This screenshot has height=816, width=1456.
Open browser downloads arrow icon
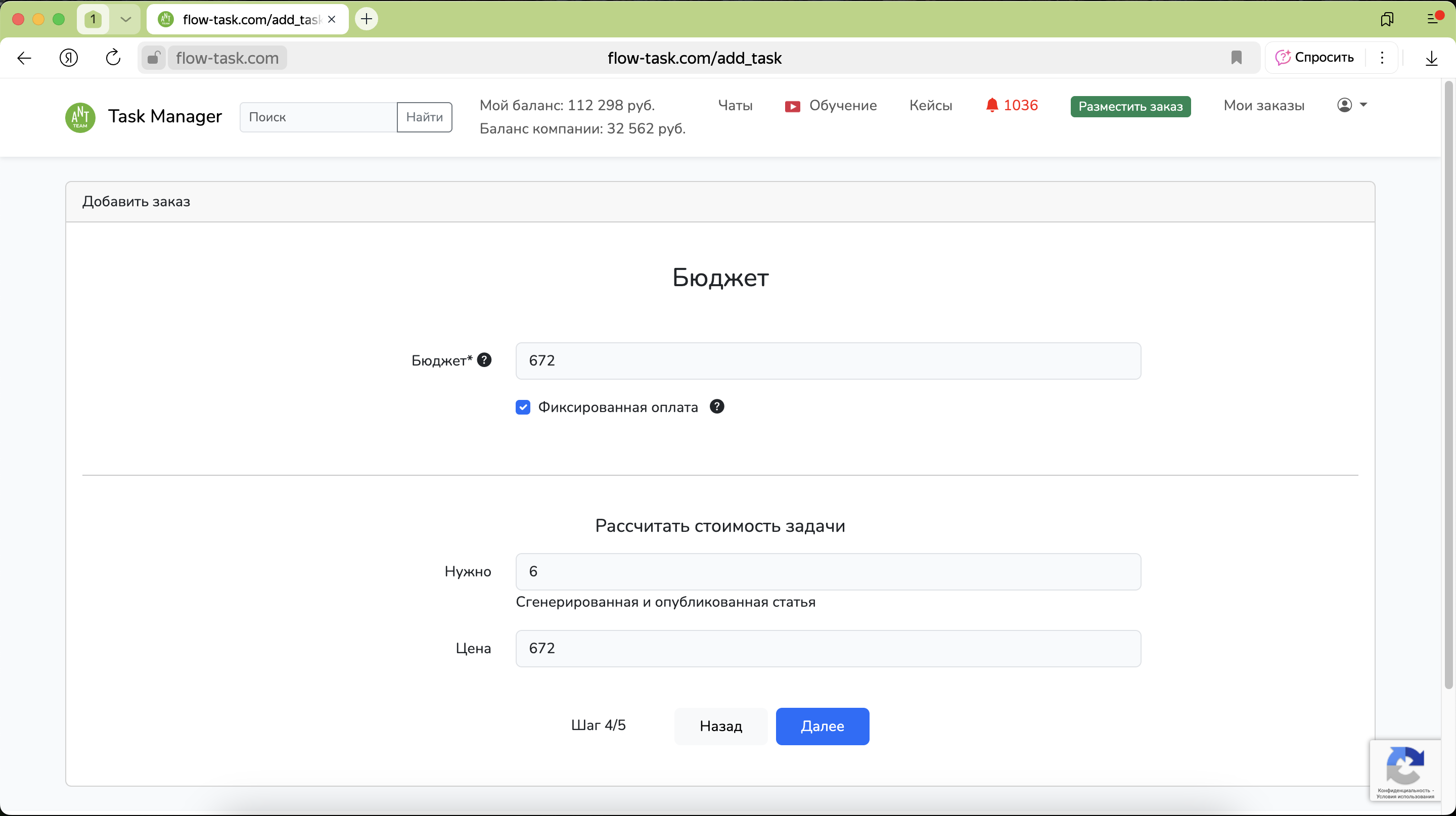[1431, 58]
